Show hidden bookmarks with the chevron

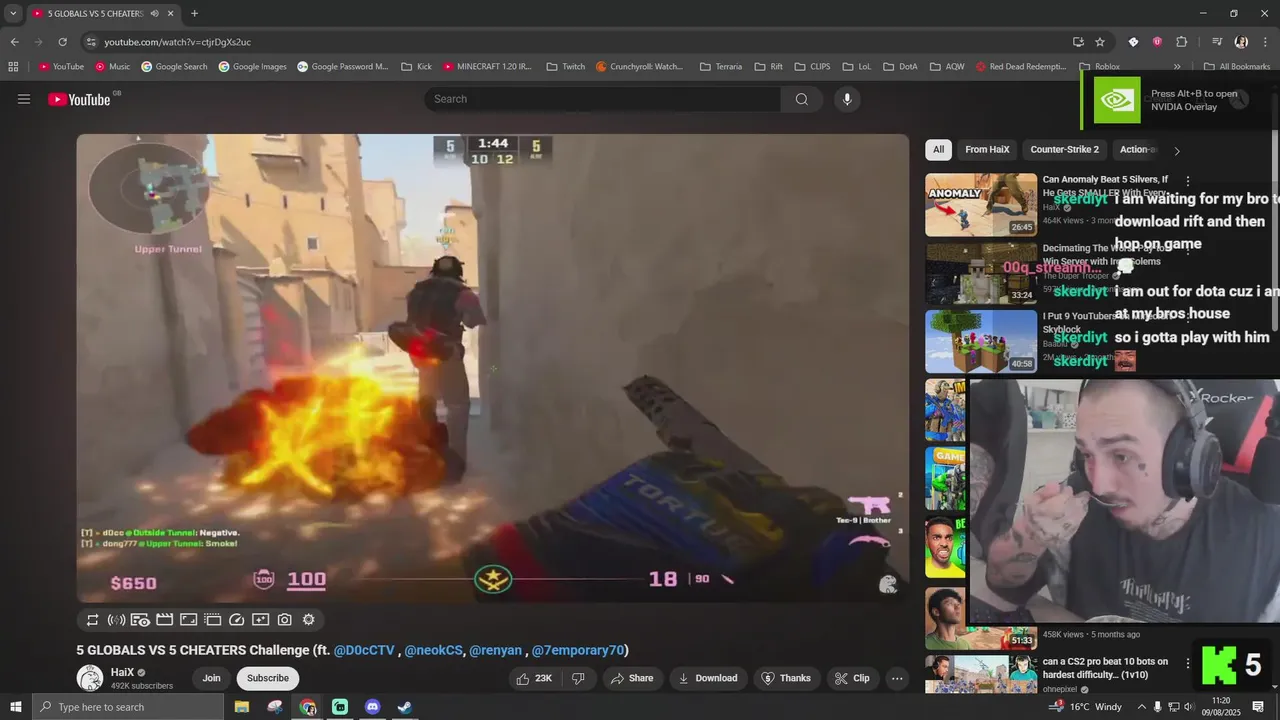(x=1177, y=67)
